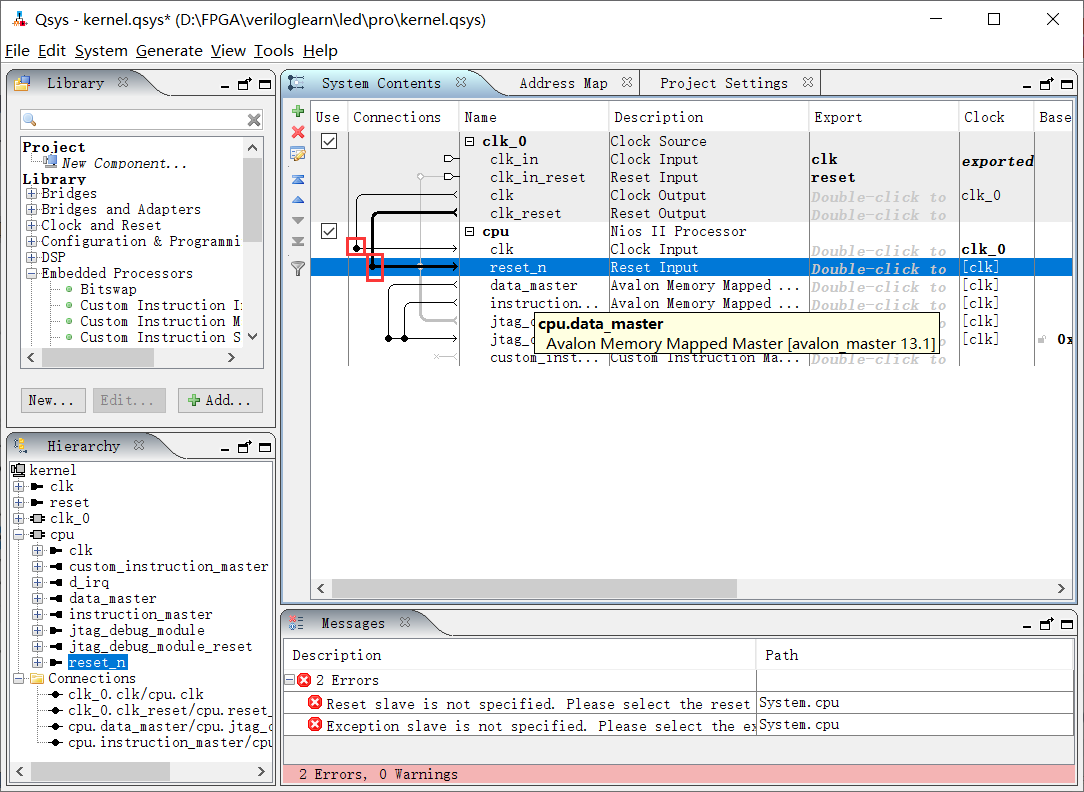Select New Component... in Project tree
This screenshot has width=1084, height=792.
pos(124,163)
